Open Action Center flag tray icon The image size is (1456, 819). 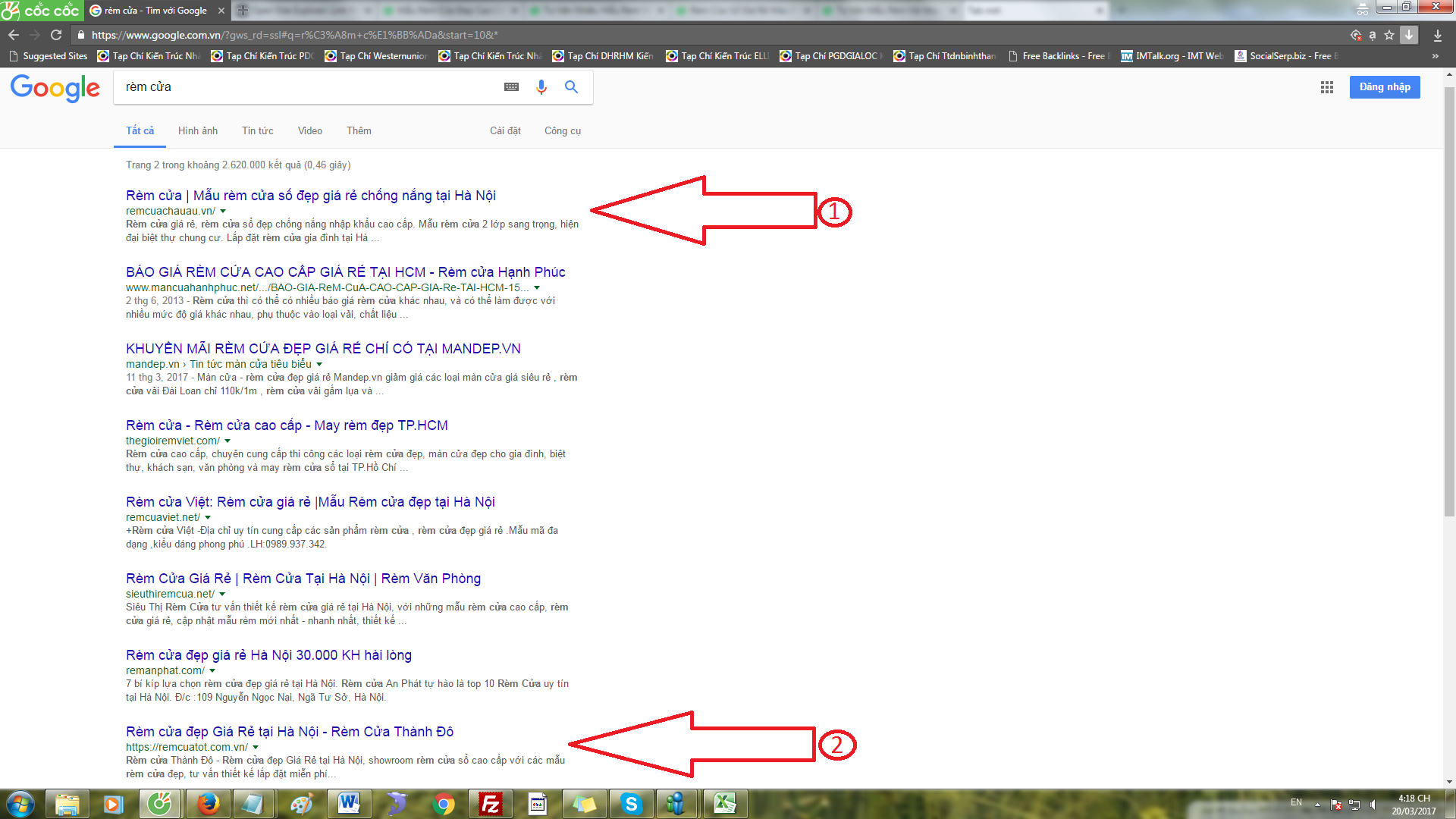(x=1336, y=805)
